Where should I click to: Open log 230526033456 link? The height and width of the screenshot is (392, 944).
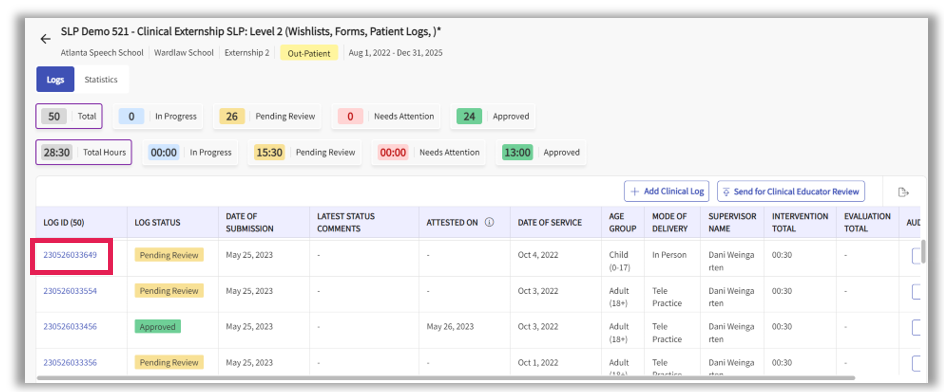click(x=70, y=327)
